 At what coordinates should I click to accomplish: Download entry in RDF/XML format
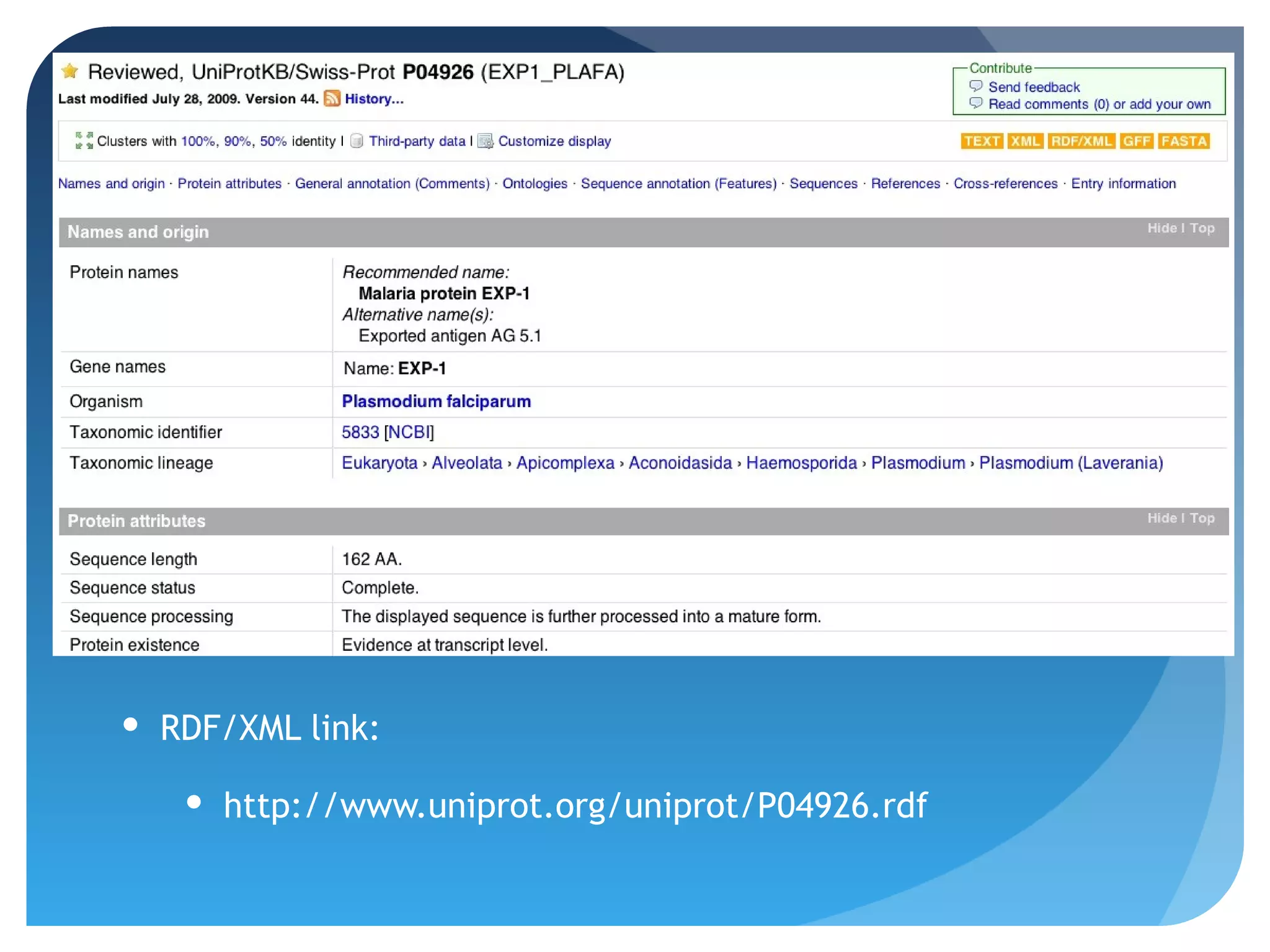click(1081, 141)
